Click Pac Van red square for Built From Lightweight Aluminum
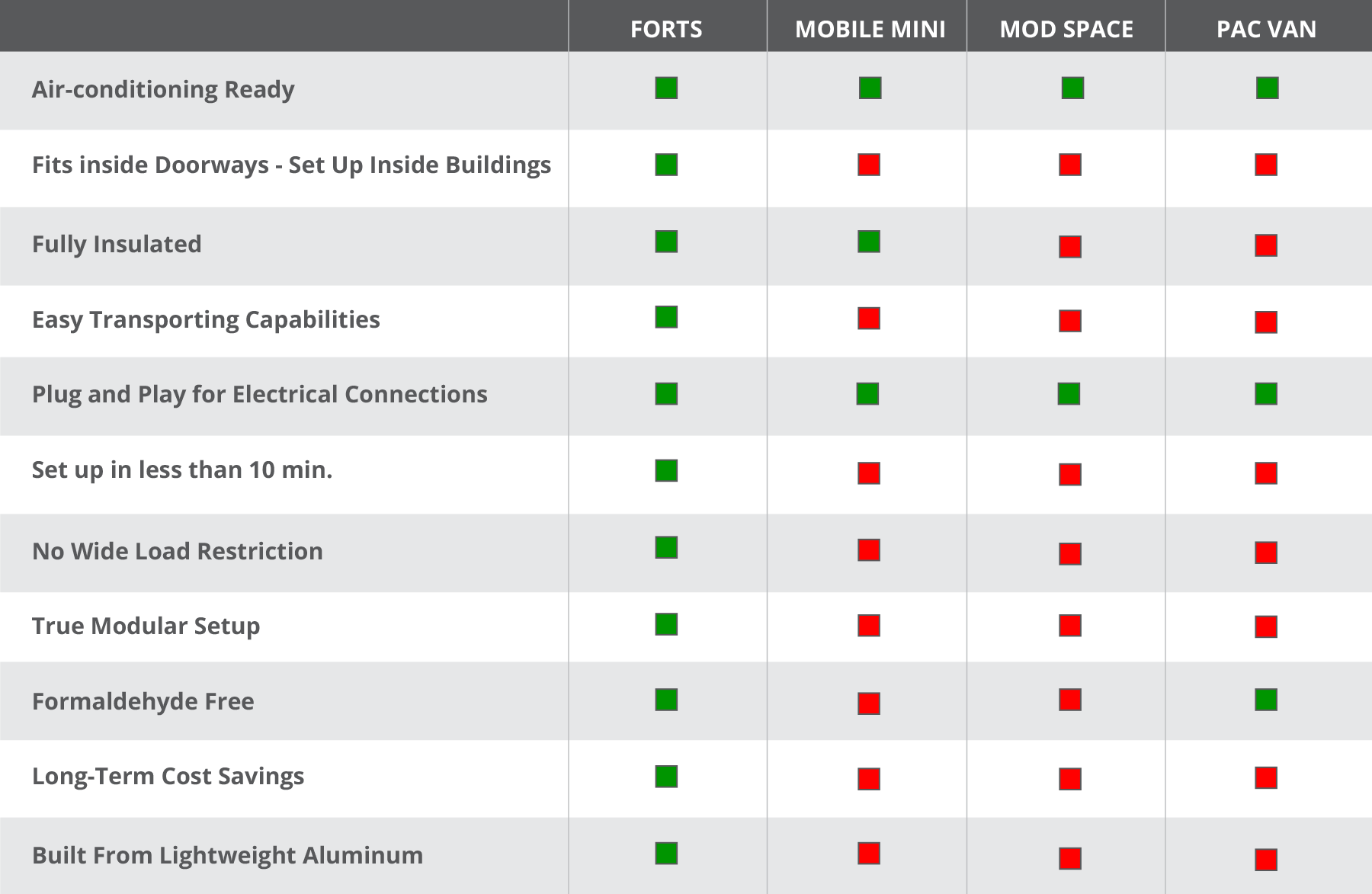Screen dimensions: 1372x894 click(x=1266, y=860)
